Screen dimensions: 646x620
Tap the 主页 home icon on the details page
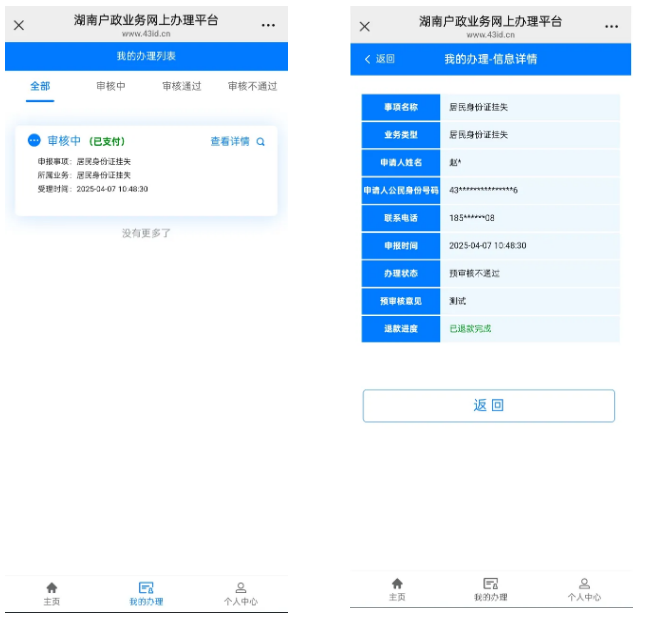coord(397,584)
